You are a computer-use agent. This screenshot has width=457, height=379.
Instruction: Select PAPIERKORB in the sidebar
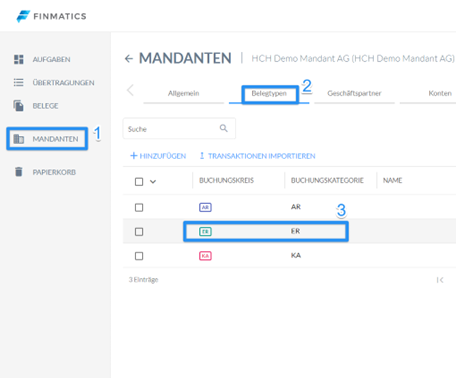point(54,172)
